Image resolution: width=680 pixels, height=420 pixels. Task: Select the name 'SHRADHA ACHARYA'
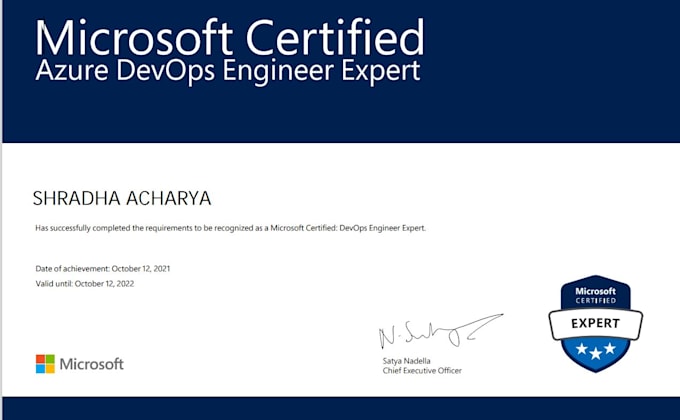(122, 198)
